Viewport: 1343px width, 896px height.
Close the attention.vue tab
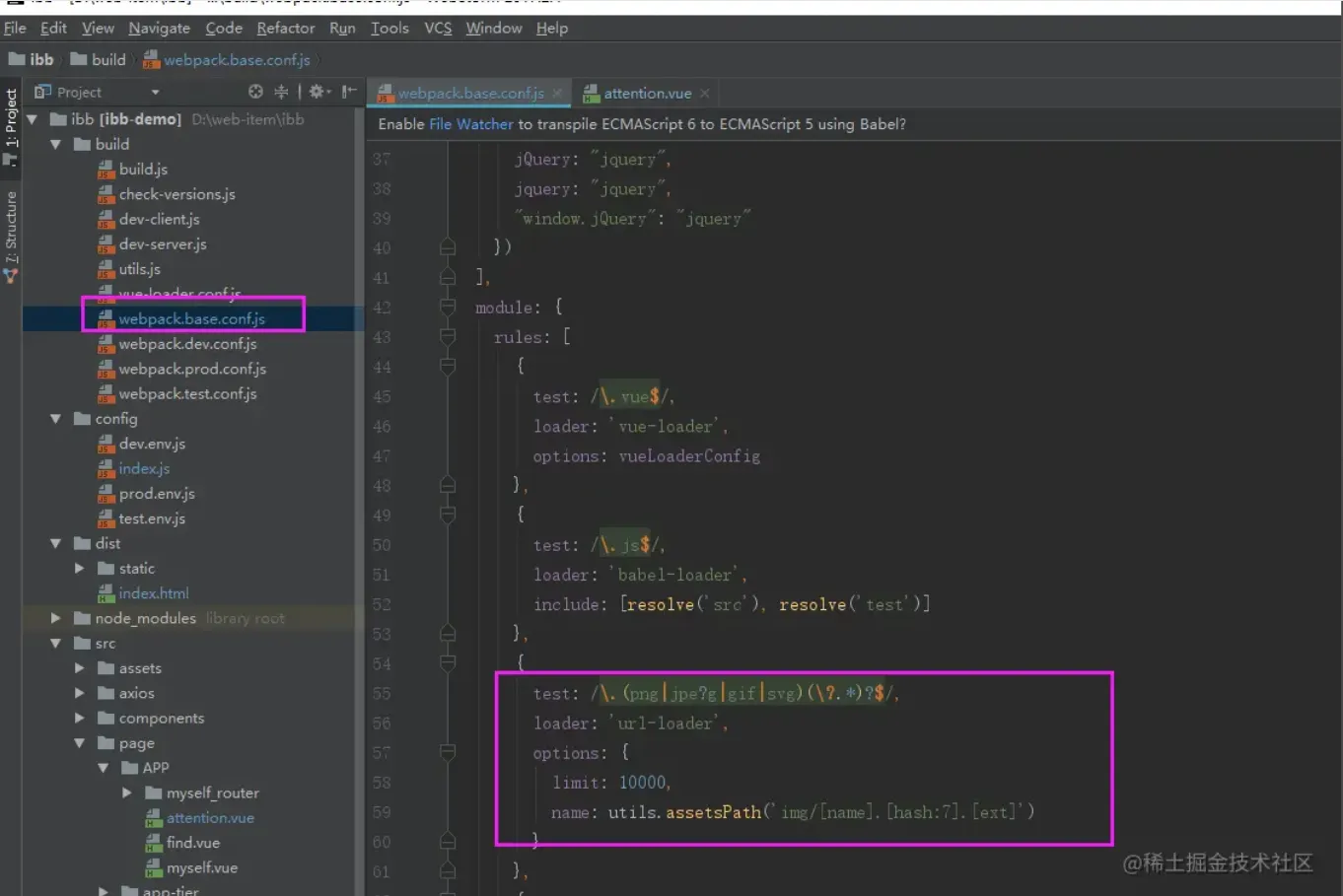[704, 94]
